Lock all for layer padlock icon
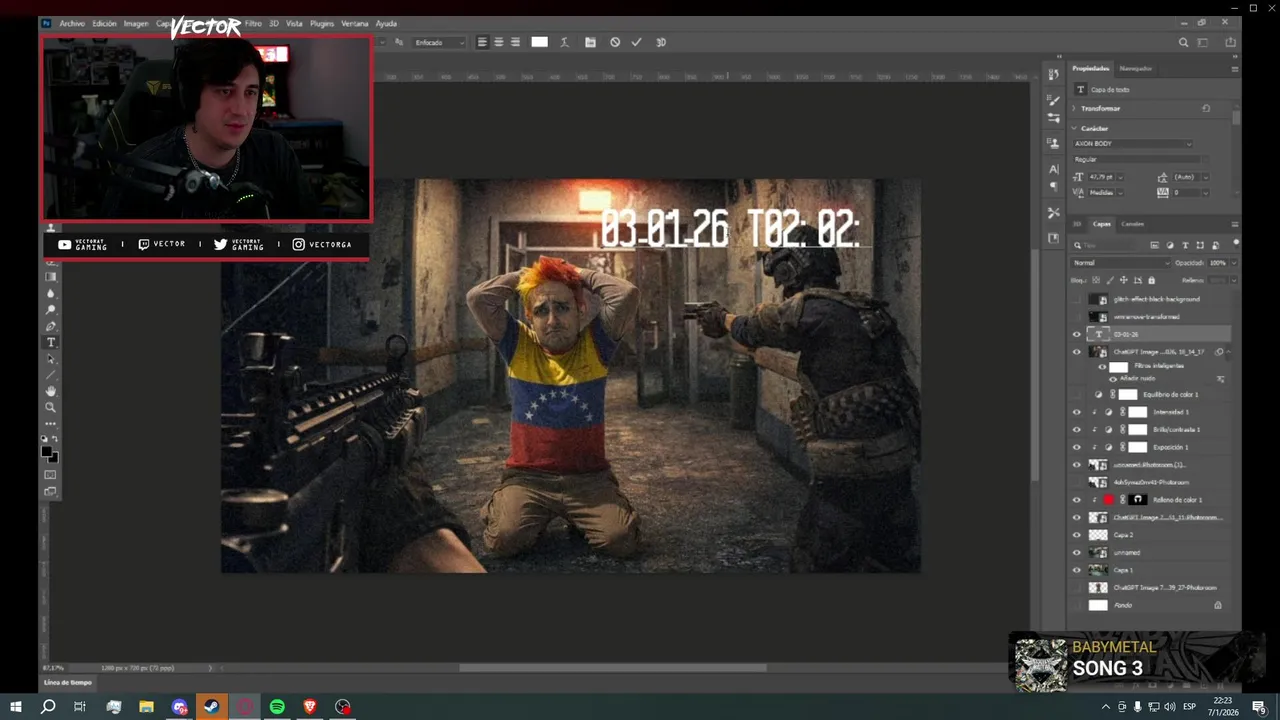The image size is (1280, 720). click(1151, 280)
